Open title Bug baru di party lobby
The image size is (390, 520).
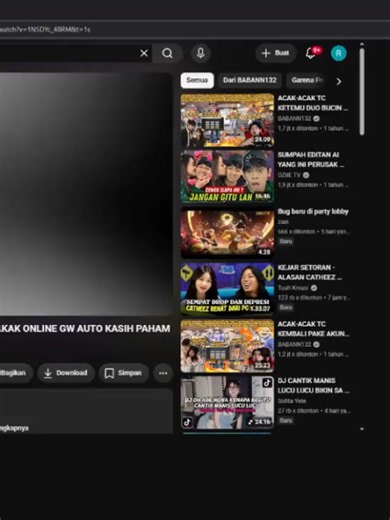pos(313,211)
